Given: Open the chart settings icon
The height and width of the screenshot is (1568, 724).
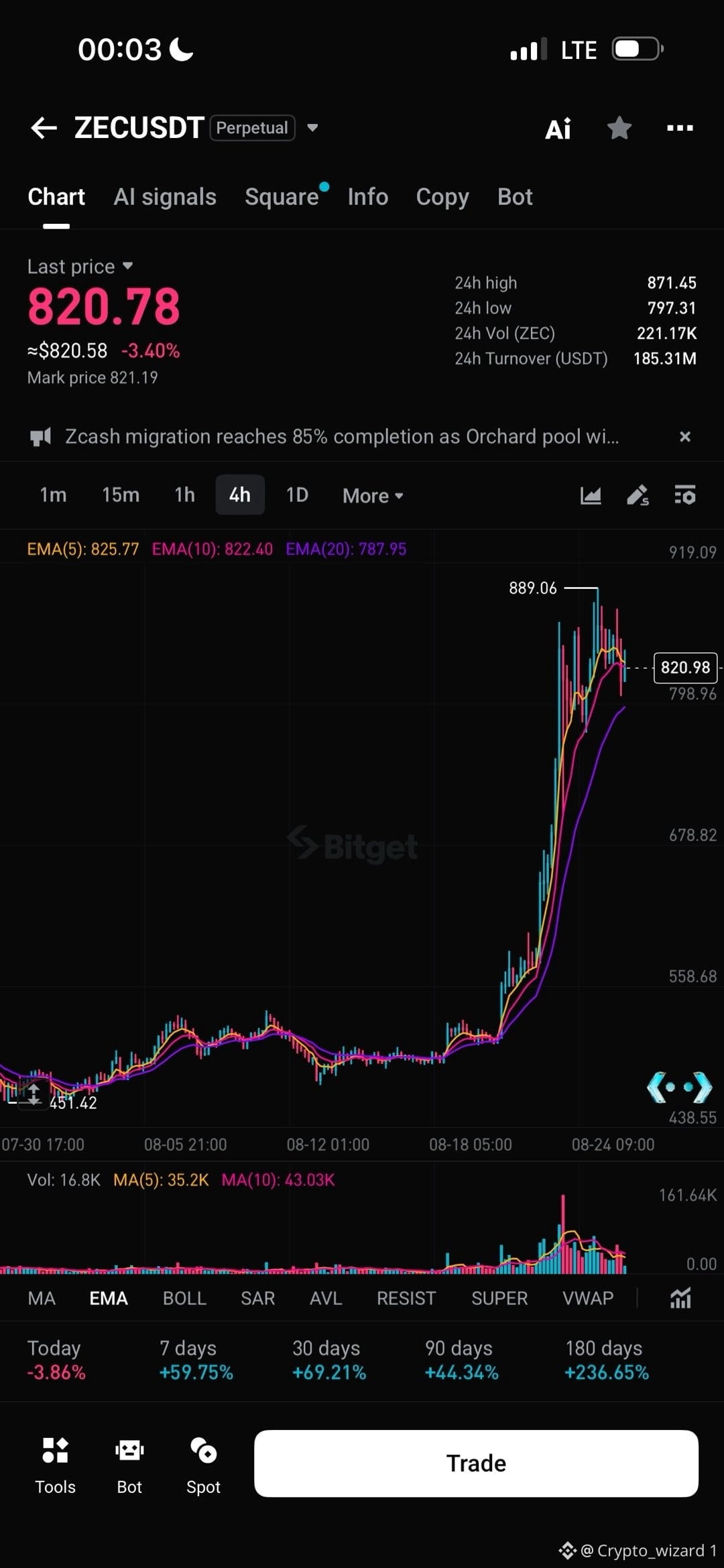Looking at the screenshot, I should click(x=685, y=495).
